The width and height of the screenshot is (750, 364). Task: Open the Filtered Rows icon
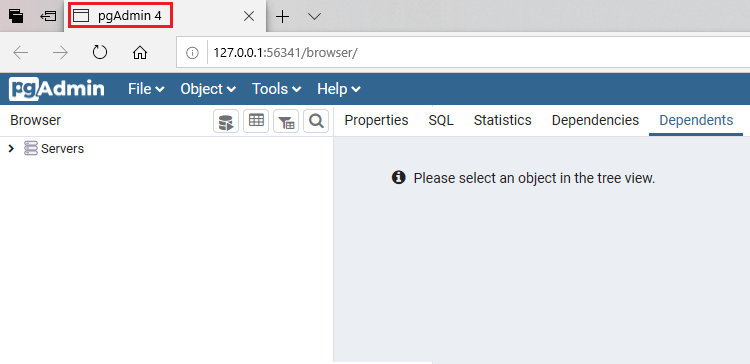[x=286, y=121]
